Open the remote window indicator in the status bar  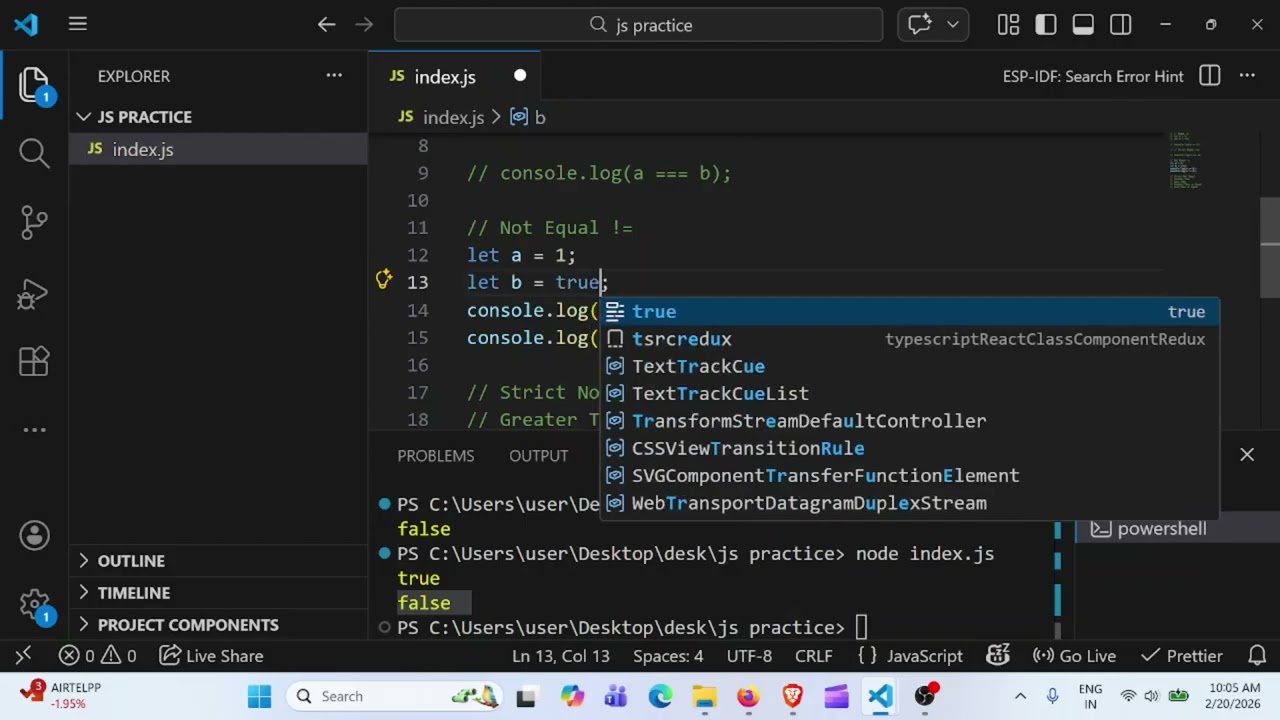(24, 656)
